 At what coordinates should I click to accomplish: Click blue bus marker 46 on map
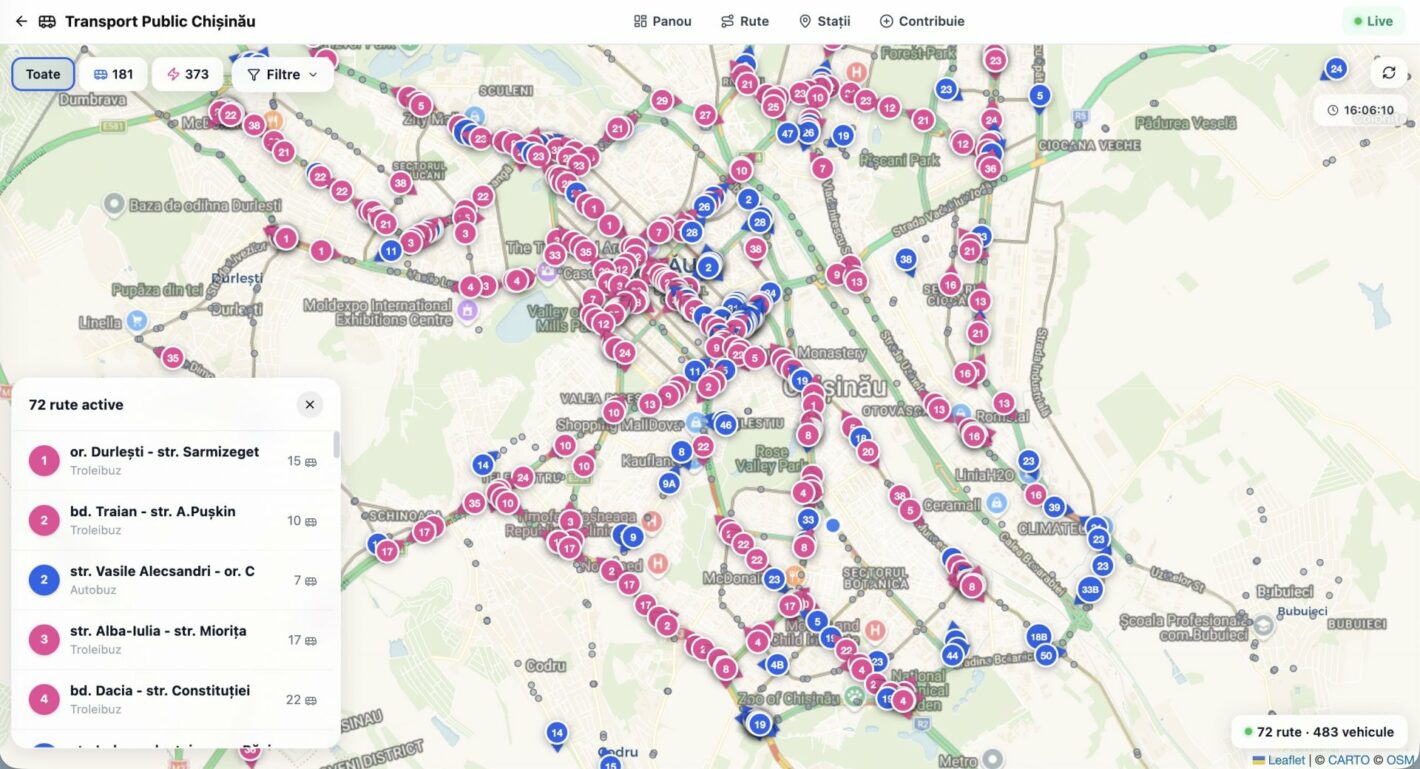pyautogui.click(x=726, y=424)
